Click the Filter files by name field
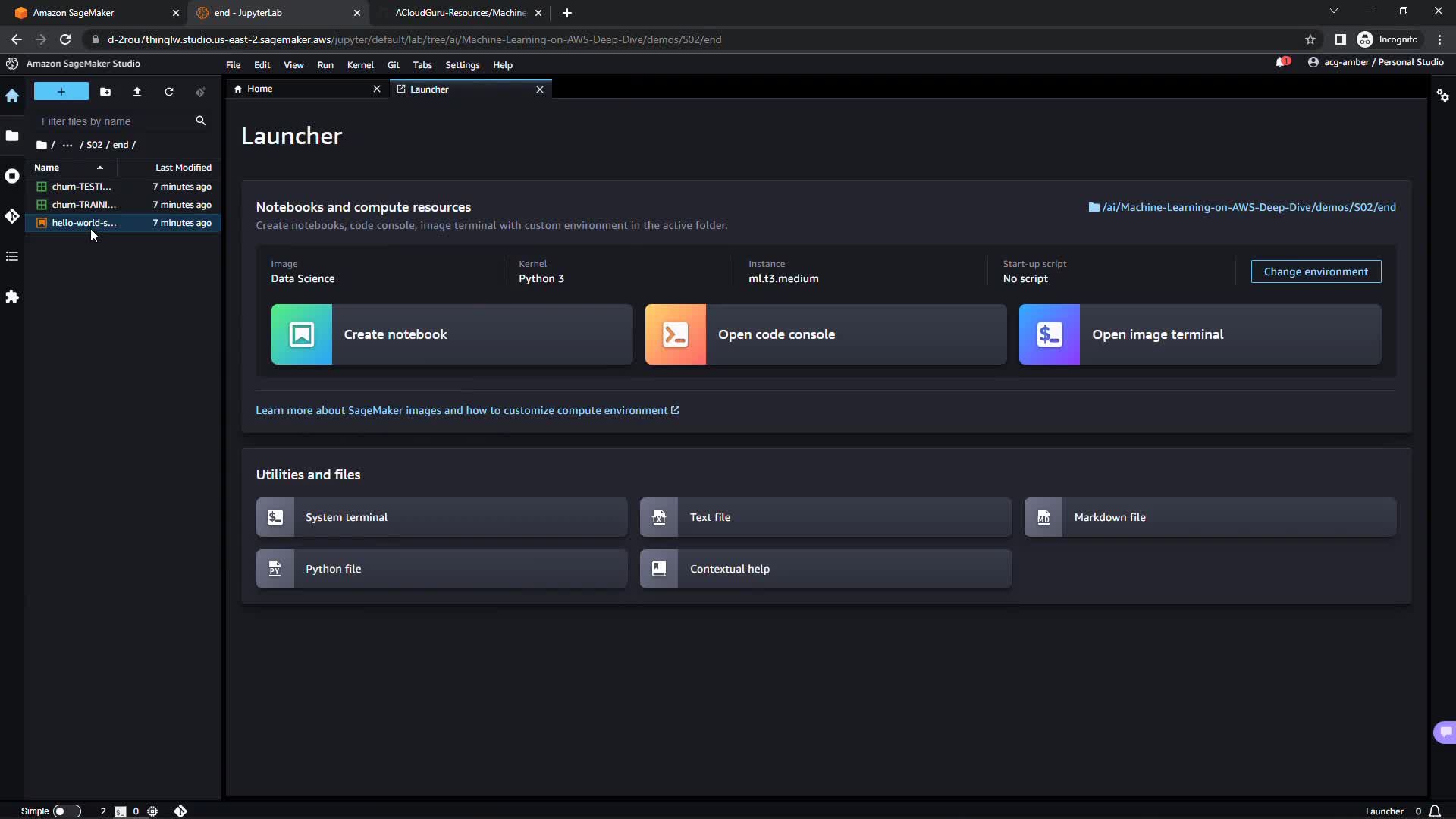Screen dimensions: 1456x819 (x=114, y=121)
